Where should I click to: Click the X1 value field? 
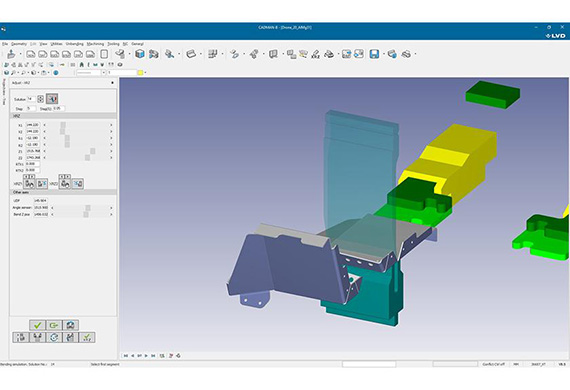pos(33,125)
